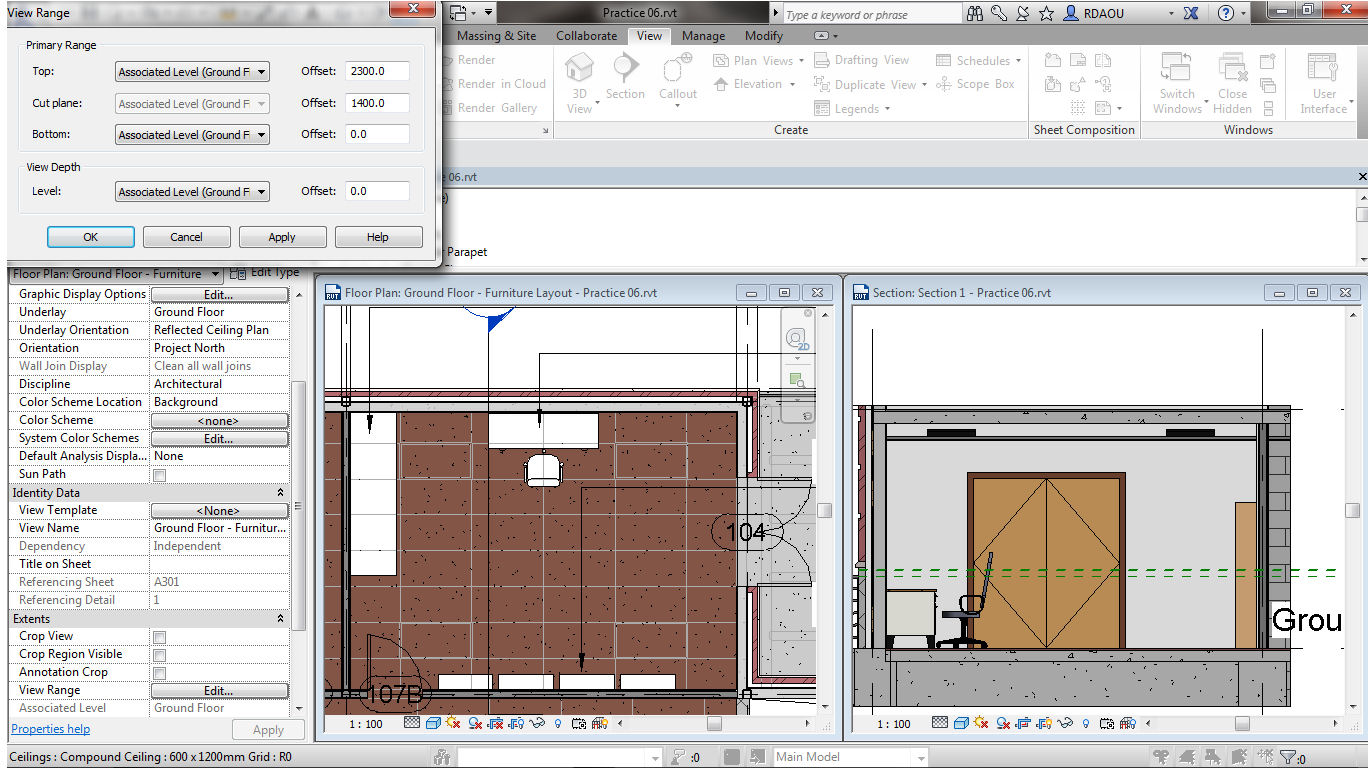The image size is (1368, 768).
Task: Click OK in the View Range dialog
Action: pos(90,237)
